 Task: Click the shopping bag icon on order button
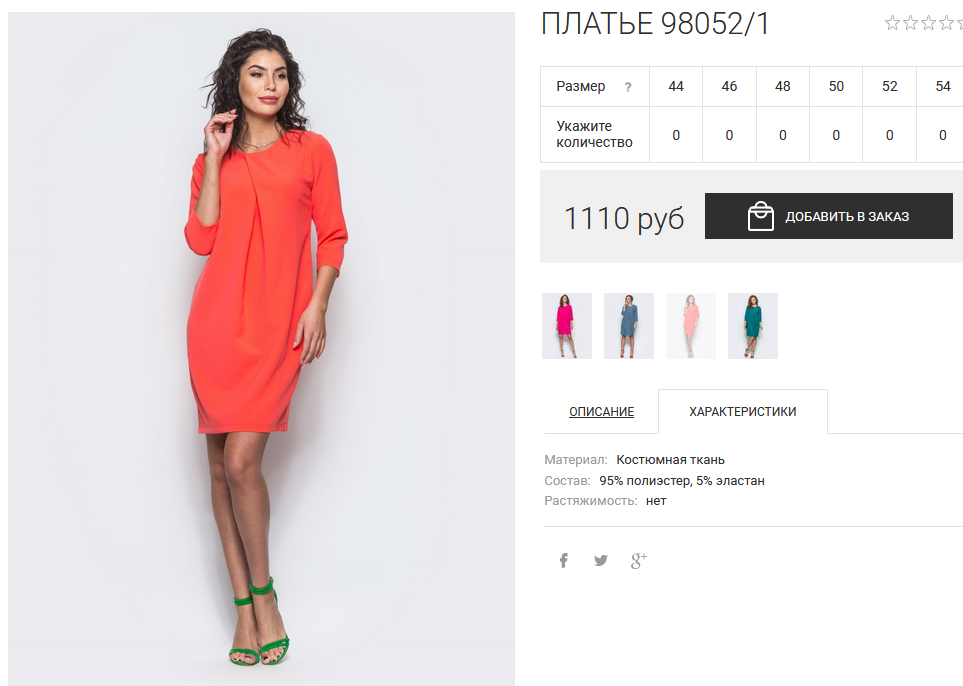760,216
